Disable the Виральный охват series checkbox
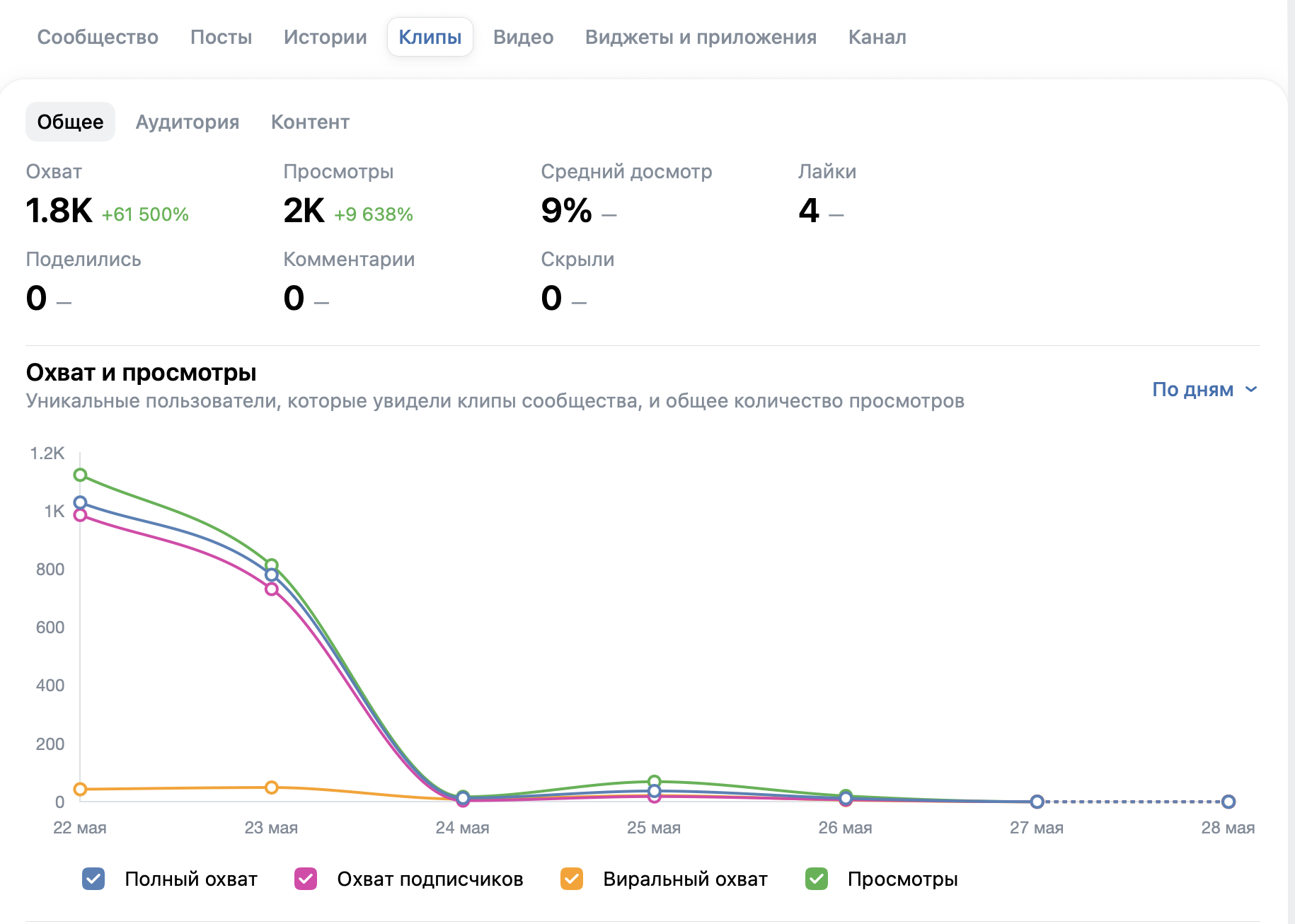1295x924 pixels. pyautogui.click(x=572, y=879)
